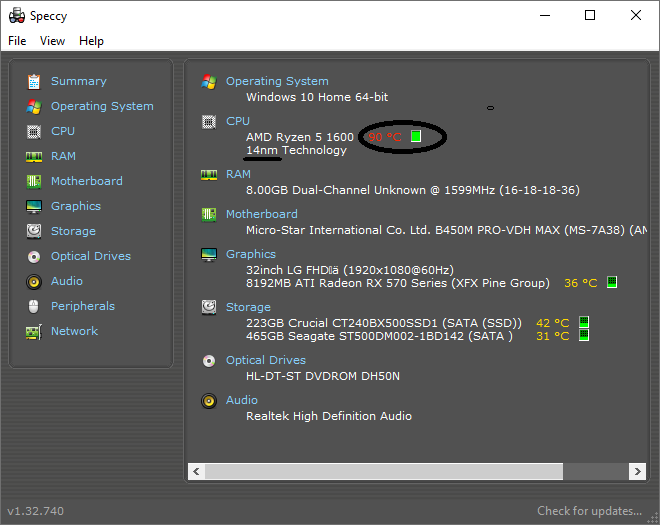Click the 90 °C CPU temperature value
The height and width of the screenshot is (525, 660).
(x=385, y=137)
